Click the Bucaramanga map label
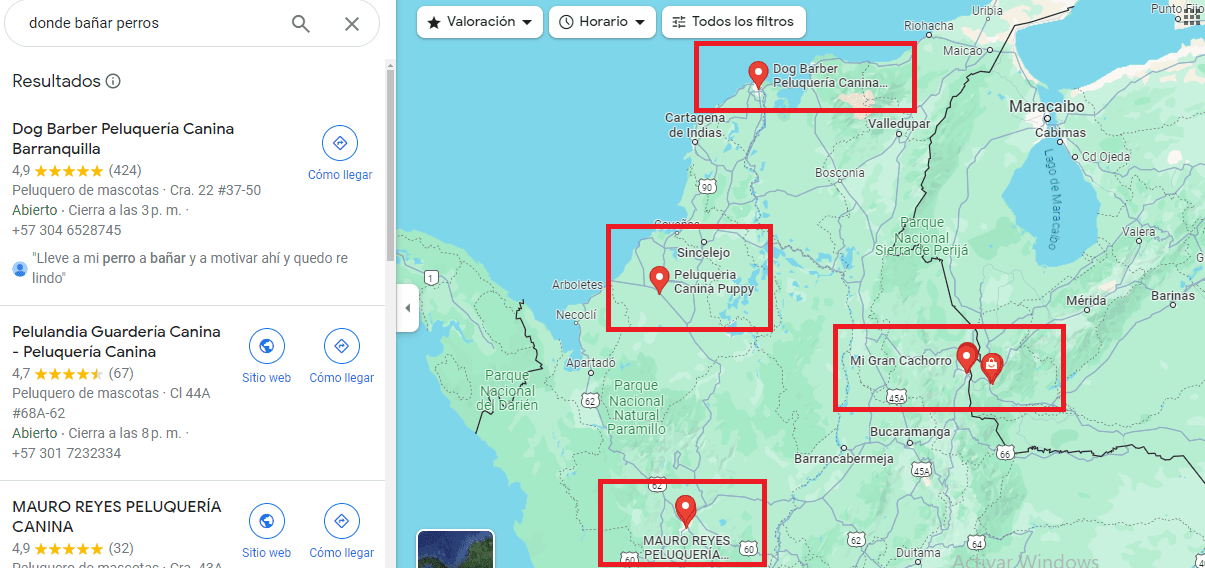The width and height of the screenshot is (1205, 568). point(910,432)
